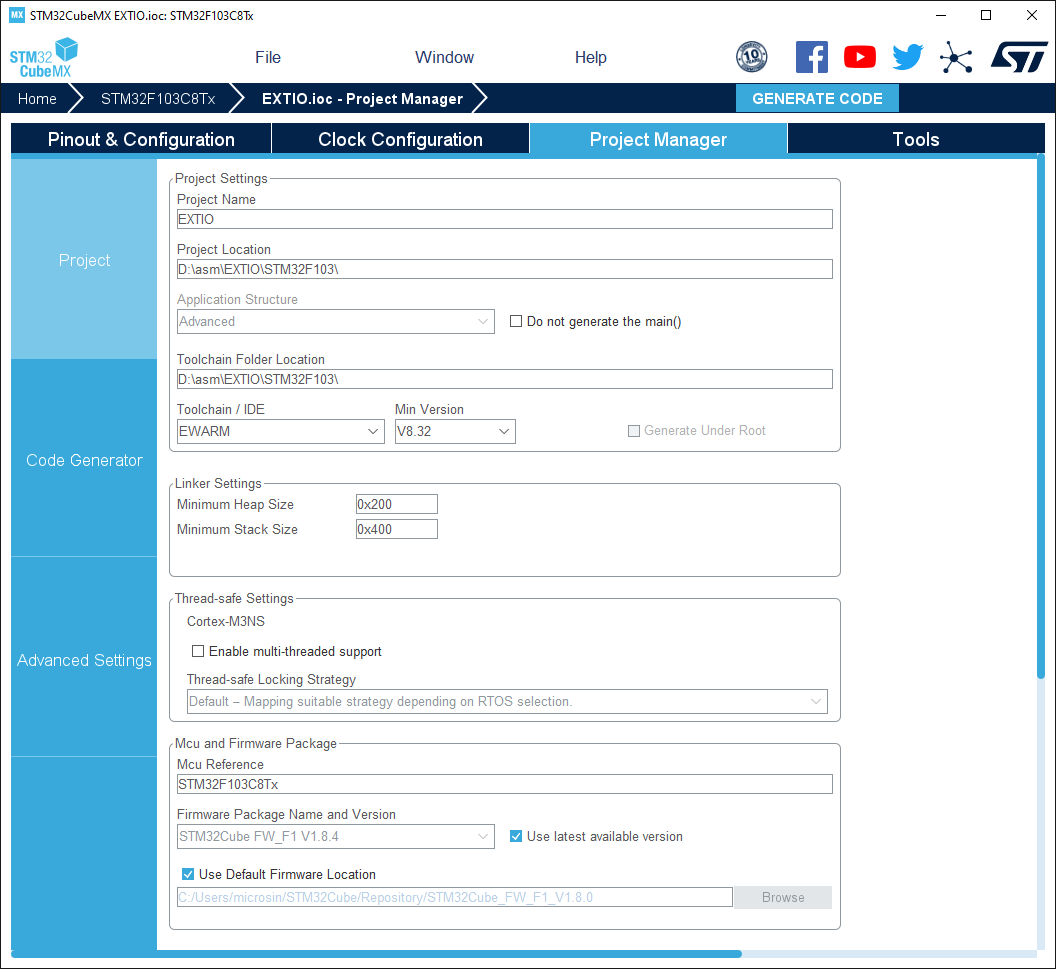Click the firmware repository path field
1056x969 pixels.
pyautogui.click(x=455, y=897)
